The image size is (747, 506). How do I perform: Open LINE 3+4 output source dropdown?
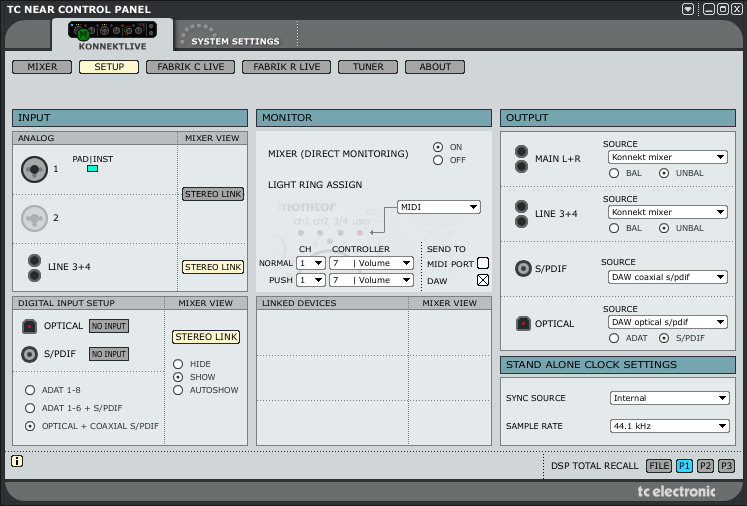667,212
